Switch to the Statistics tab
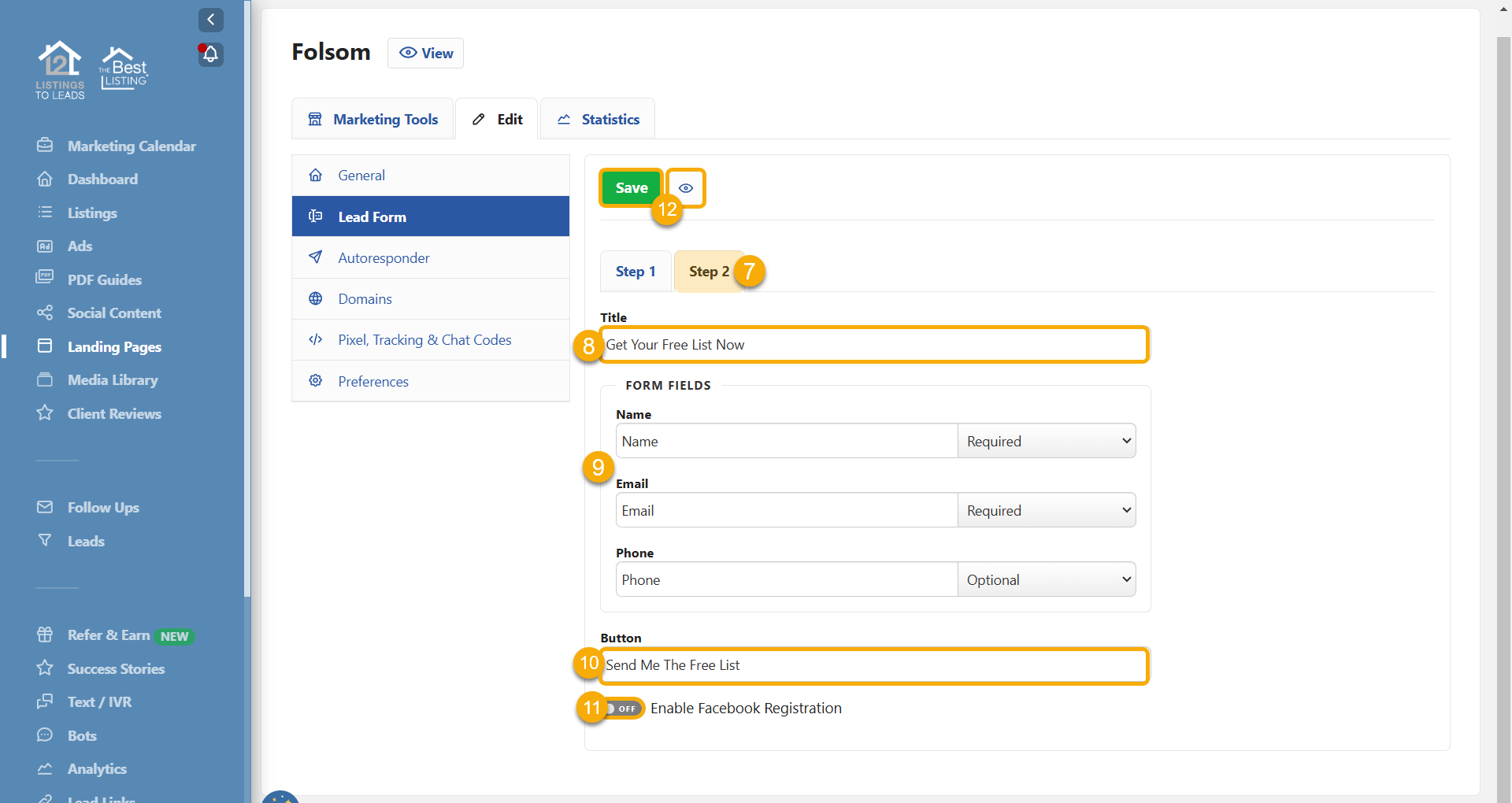 tap(598, 120)
